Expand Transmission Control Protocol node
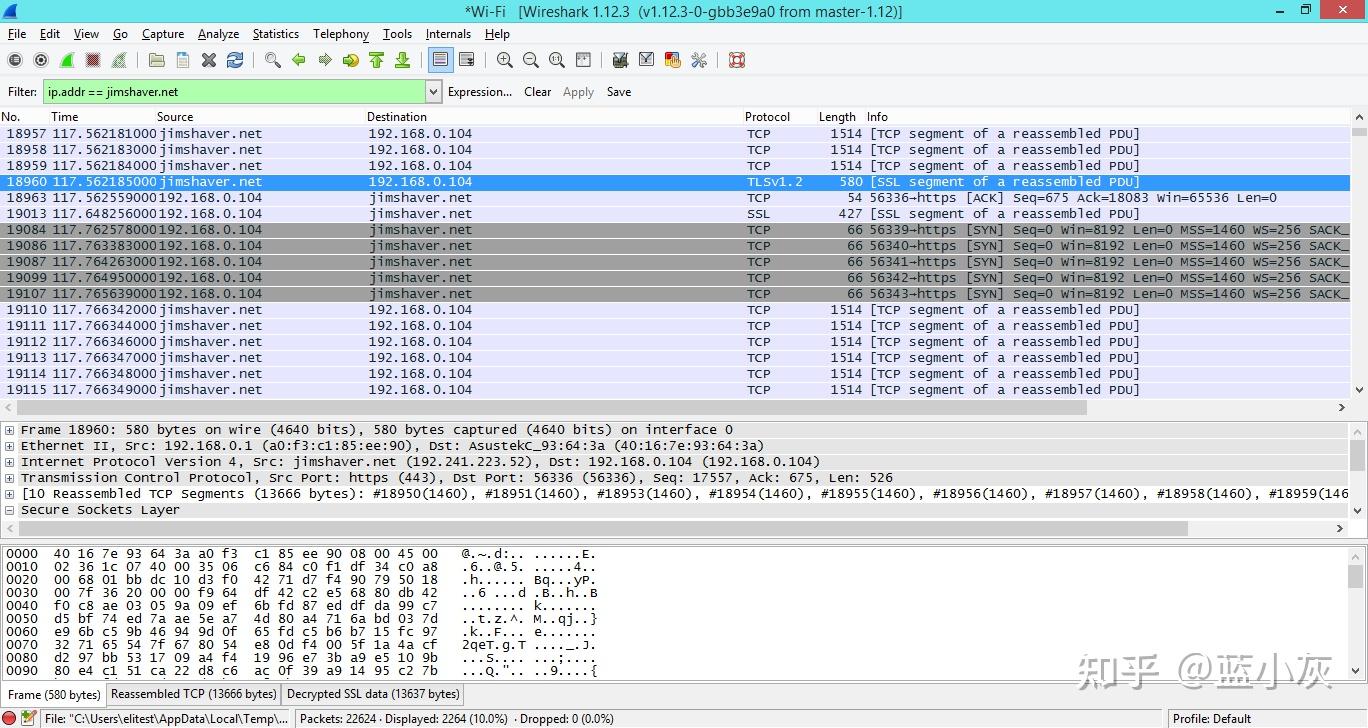 click(10, 478)
